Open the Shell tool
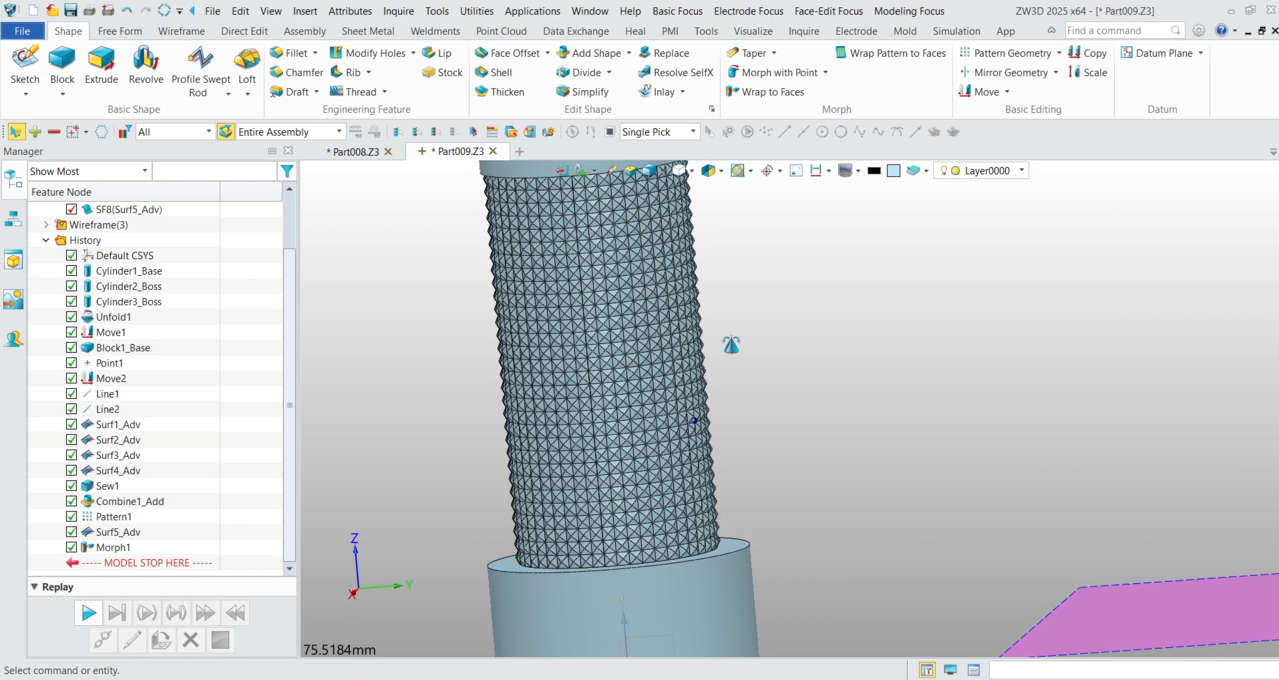1279x680 pixels. pyautogui.click(x=495, y=72)
